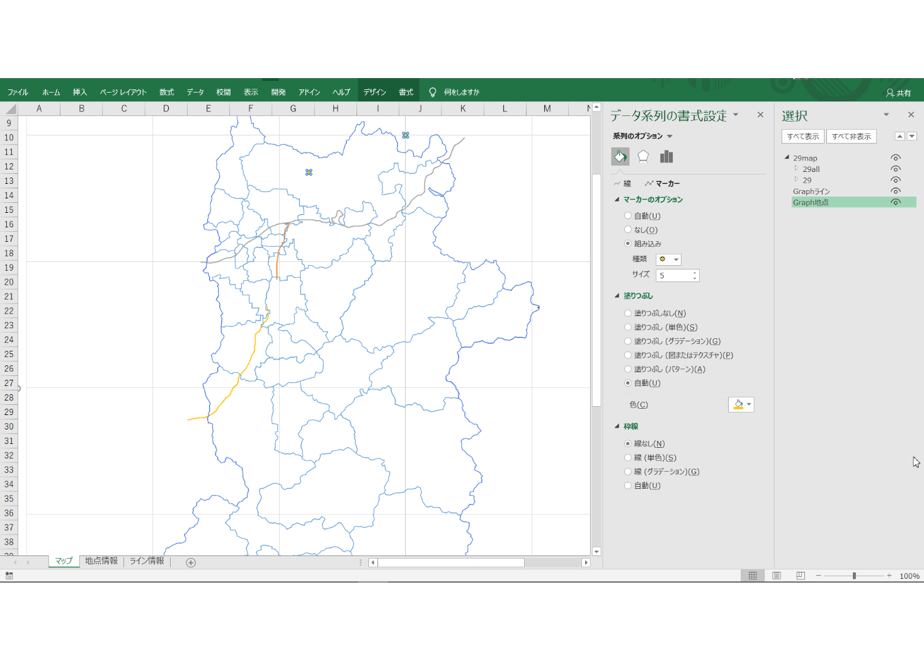Toggle visibility of the 29 item
This screenshot has height=660, width=924.
(x=895, y=180)
